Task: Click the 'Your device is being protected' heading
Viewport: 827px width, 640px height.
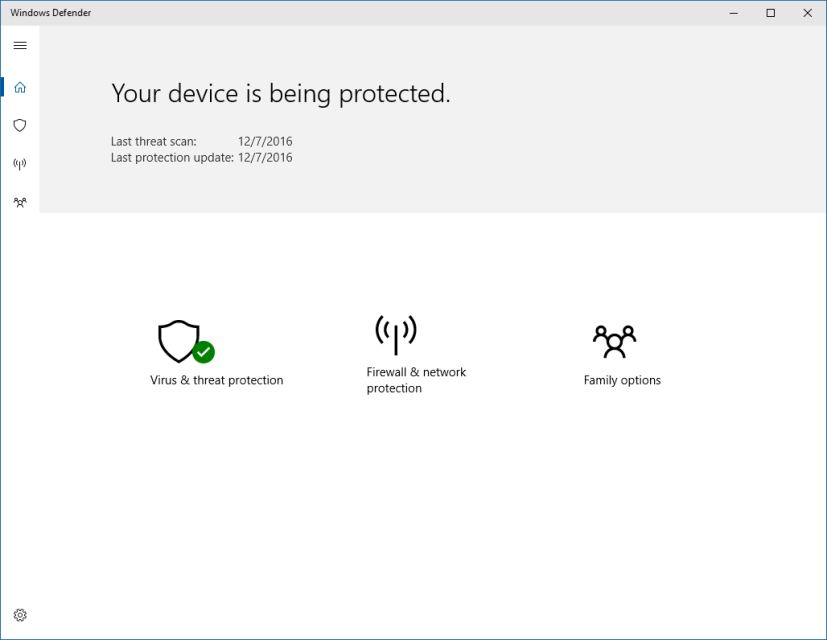Action: [280, 93]
